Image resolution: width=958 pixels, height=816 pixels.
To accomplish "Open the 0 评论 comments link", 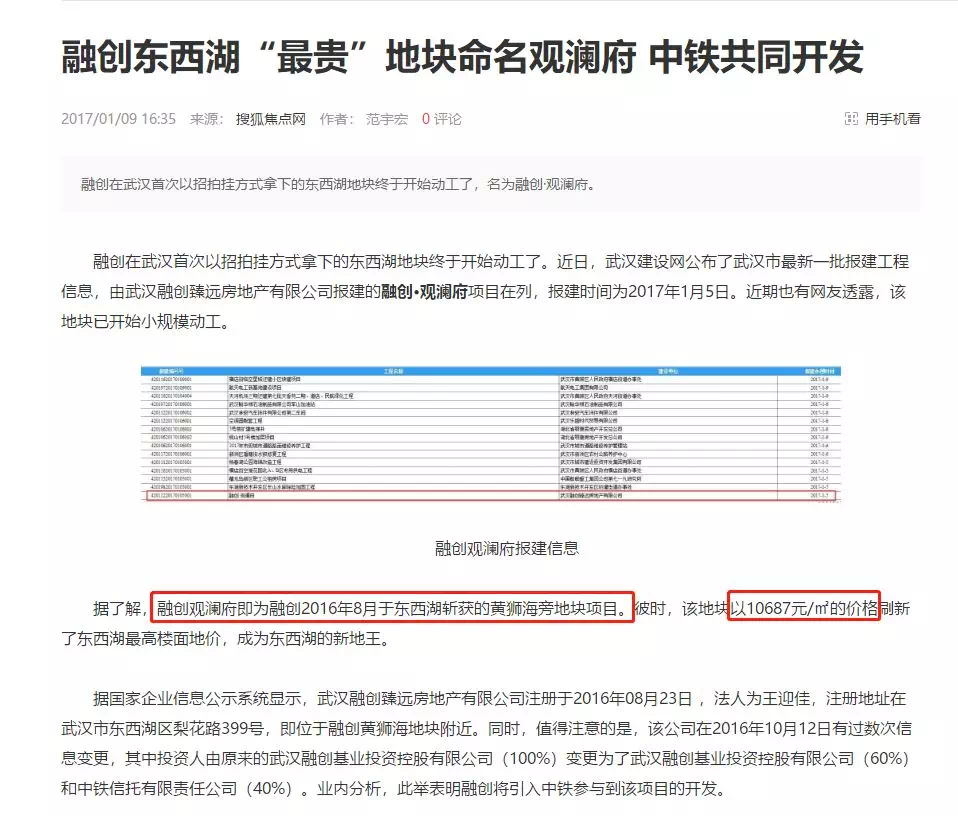I will click(x=441, y=119).
